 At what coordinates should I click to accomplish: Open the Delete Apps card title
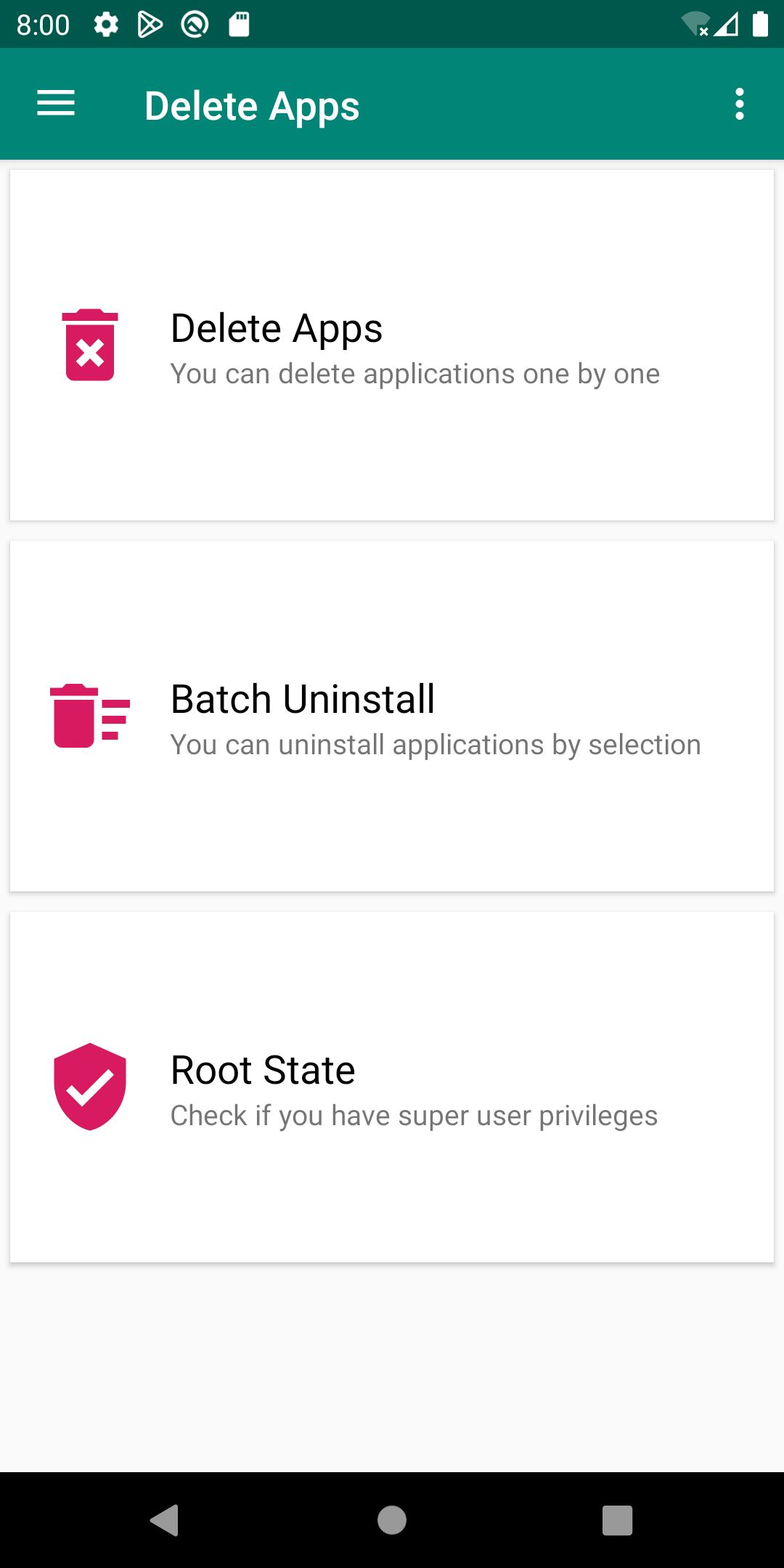point(277,328)
